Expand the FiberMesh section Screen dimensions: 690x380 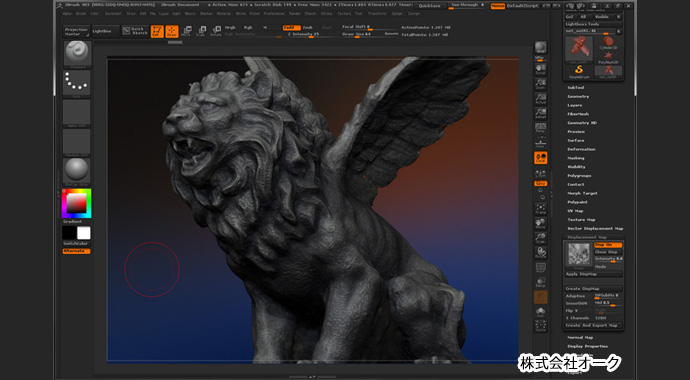pyautogui.click(x=578, y=114)
